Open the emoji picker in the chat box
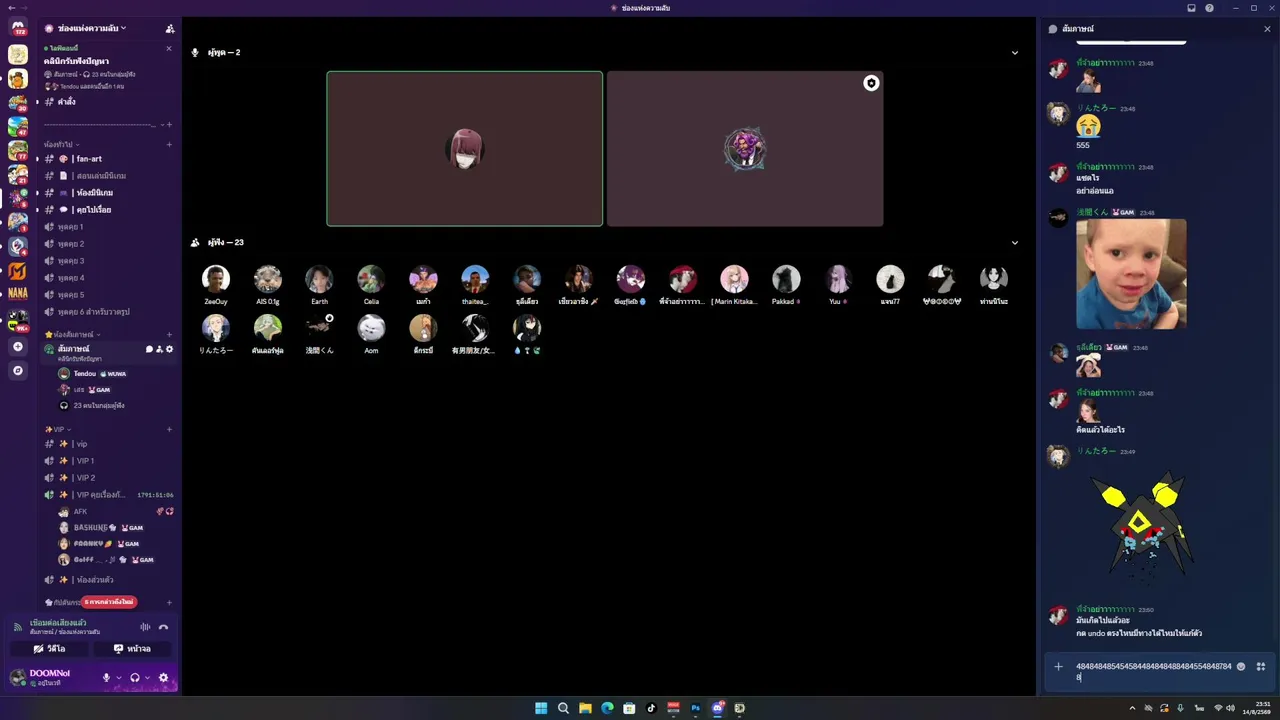This screenshot has height=720, width=1280. (x=1241, y=666)
